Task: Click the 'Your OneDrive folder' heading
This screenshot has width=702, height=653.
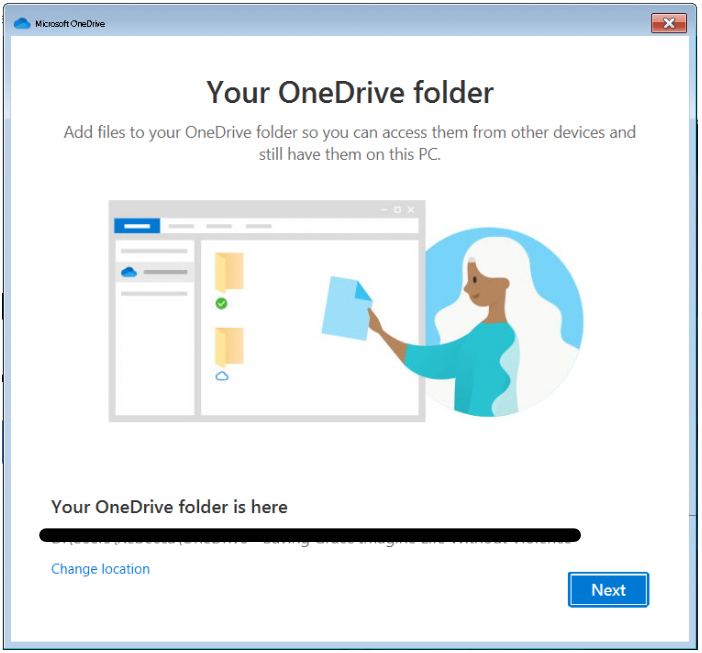Action: pos(350,93)
